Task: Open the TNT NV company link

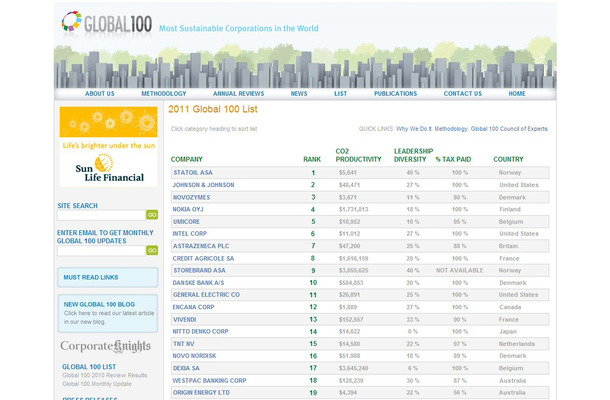Action: tap(184, 344)
